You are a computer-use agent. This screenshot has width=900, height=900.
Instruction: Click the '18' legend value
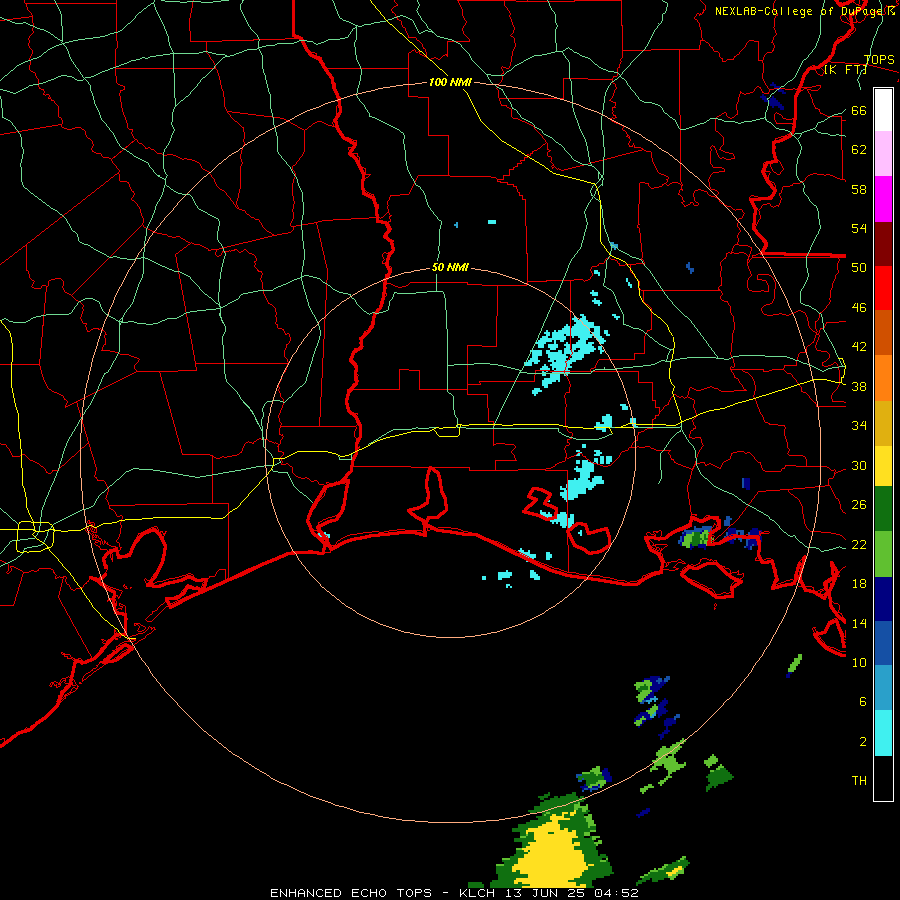click(x=859, y=584)
